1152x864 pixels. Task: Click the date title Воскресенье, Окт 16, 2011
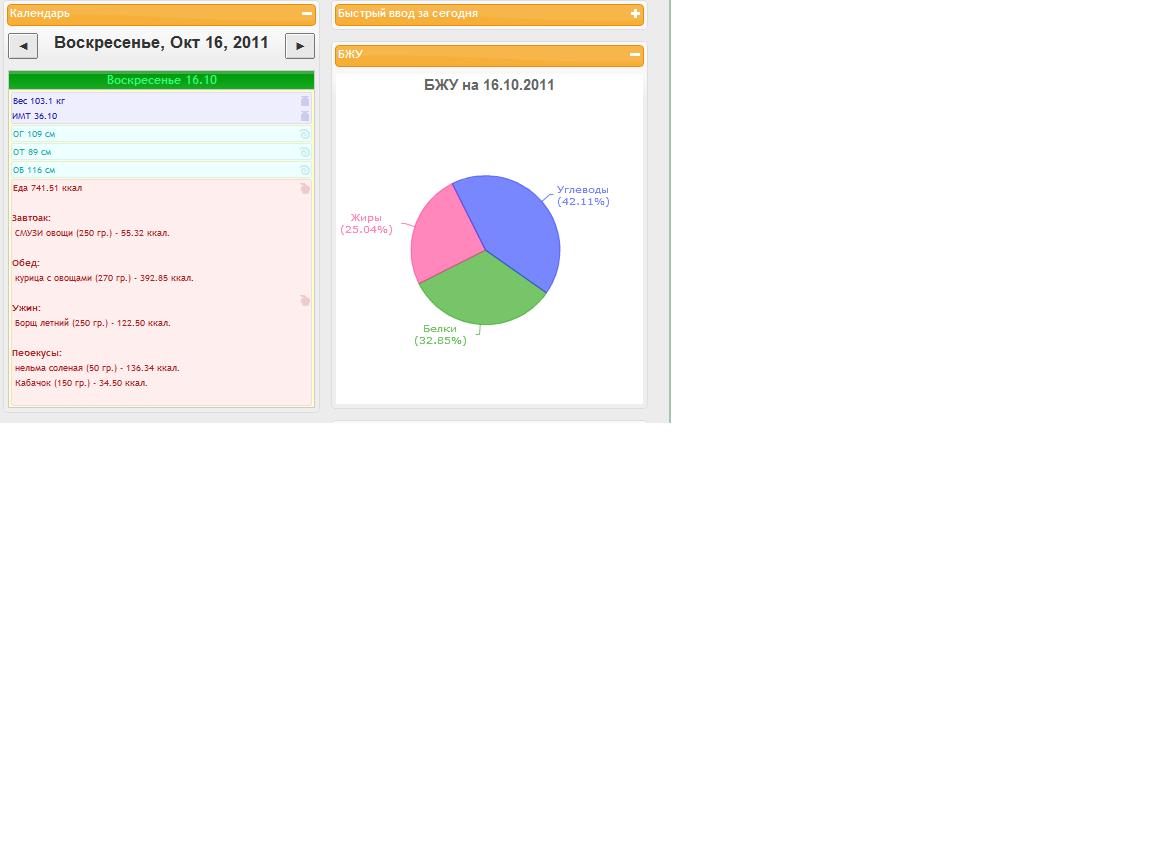point(162,43)
